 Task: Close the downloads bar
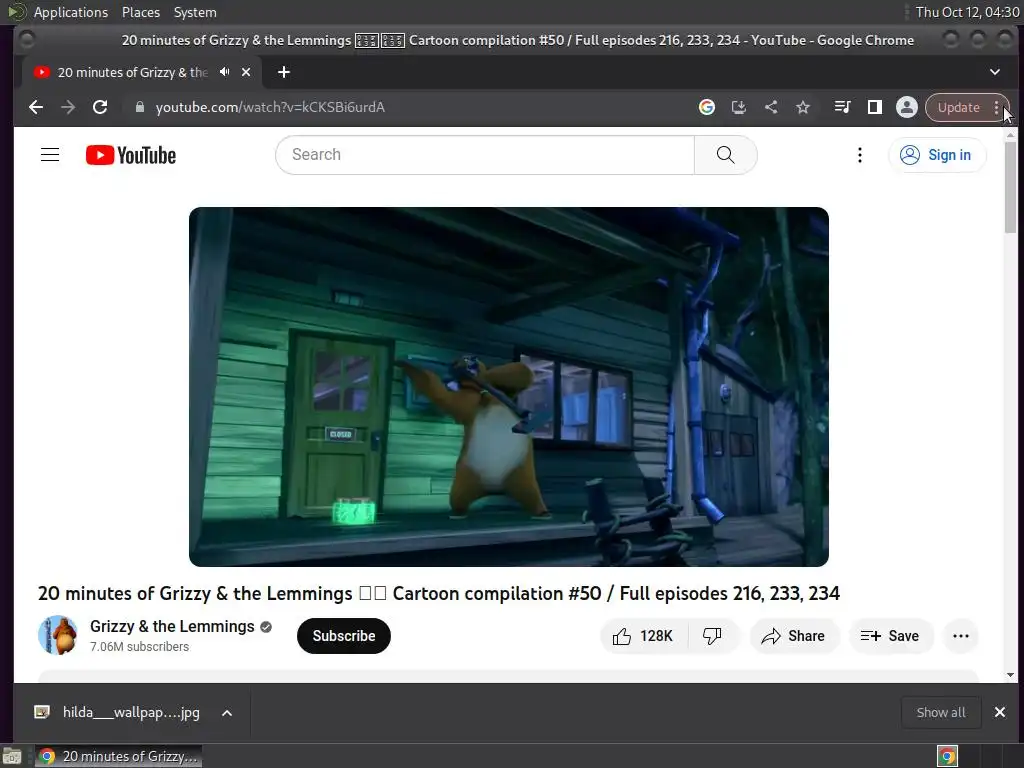click(x=1000, y=712)
